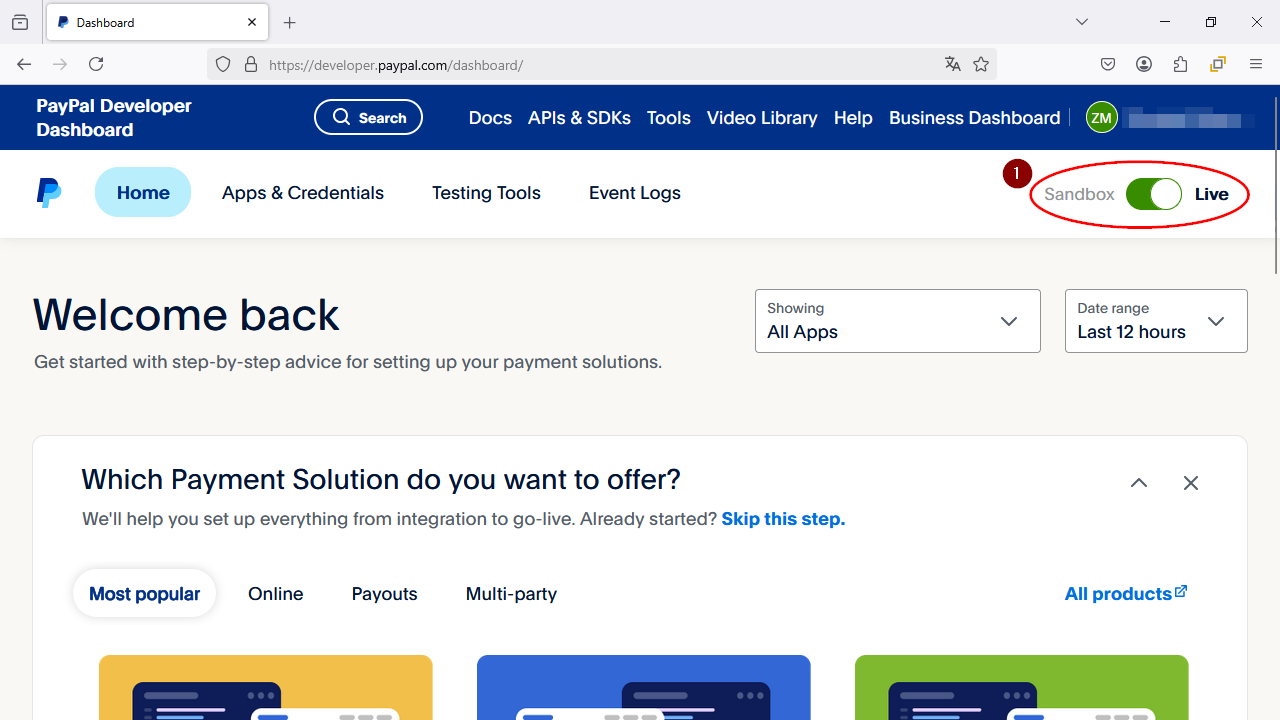Select the Most popular filter
This screenshot has width=1280, height=720.
(x=144, y=593)
